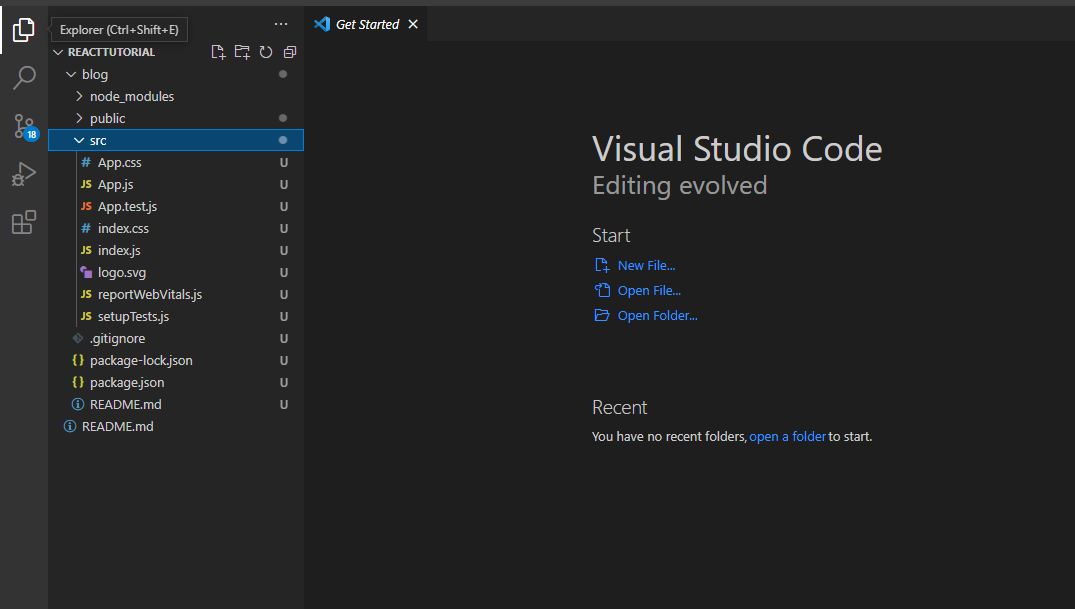The image size is (1075, 609).
Task: Click the New File icon in the Explorer header
Action: point(218,52)
